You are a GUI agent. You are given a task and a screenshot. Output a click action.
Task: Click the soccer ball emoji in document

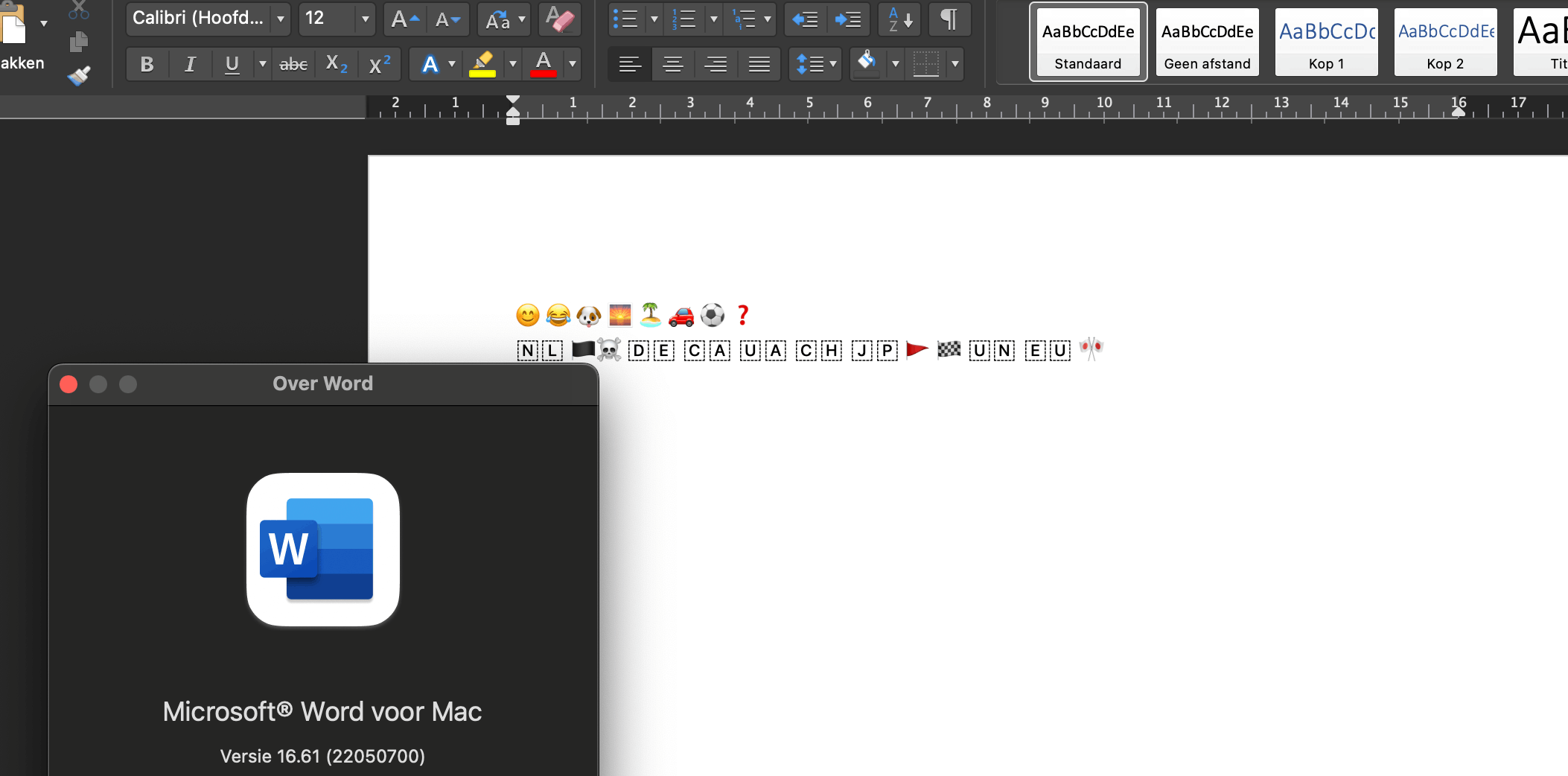(713, 315)
